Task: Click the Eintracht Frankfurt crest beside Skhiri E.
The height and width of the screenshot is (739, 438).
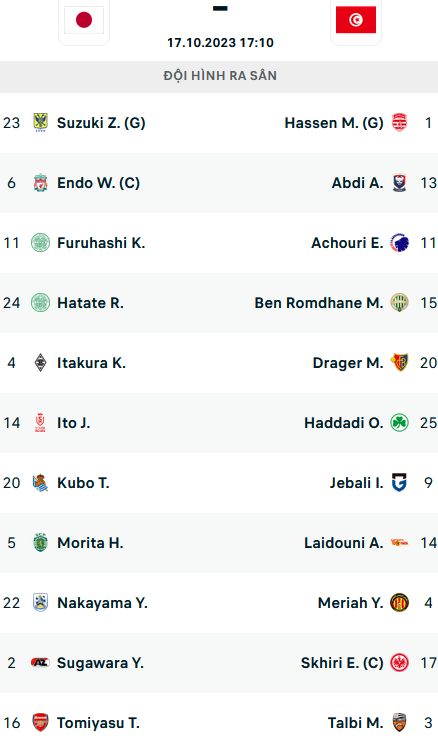Action: coord(399,663)
